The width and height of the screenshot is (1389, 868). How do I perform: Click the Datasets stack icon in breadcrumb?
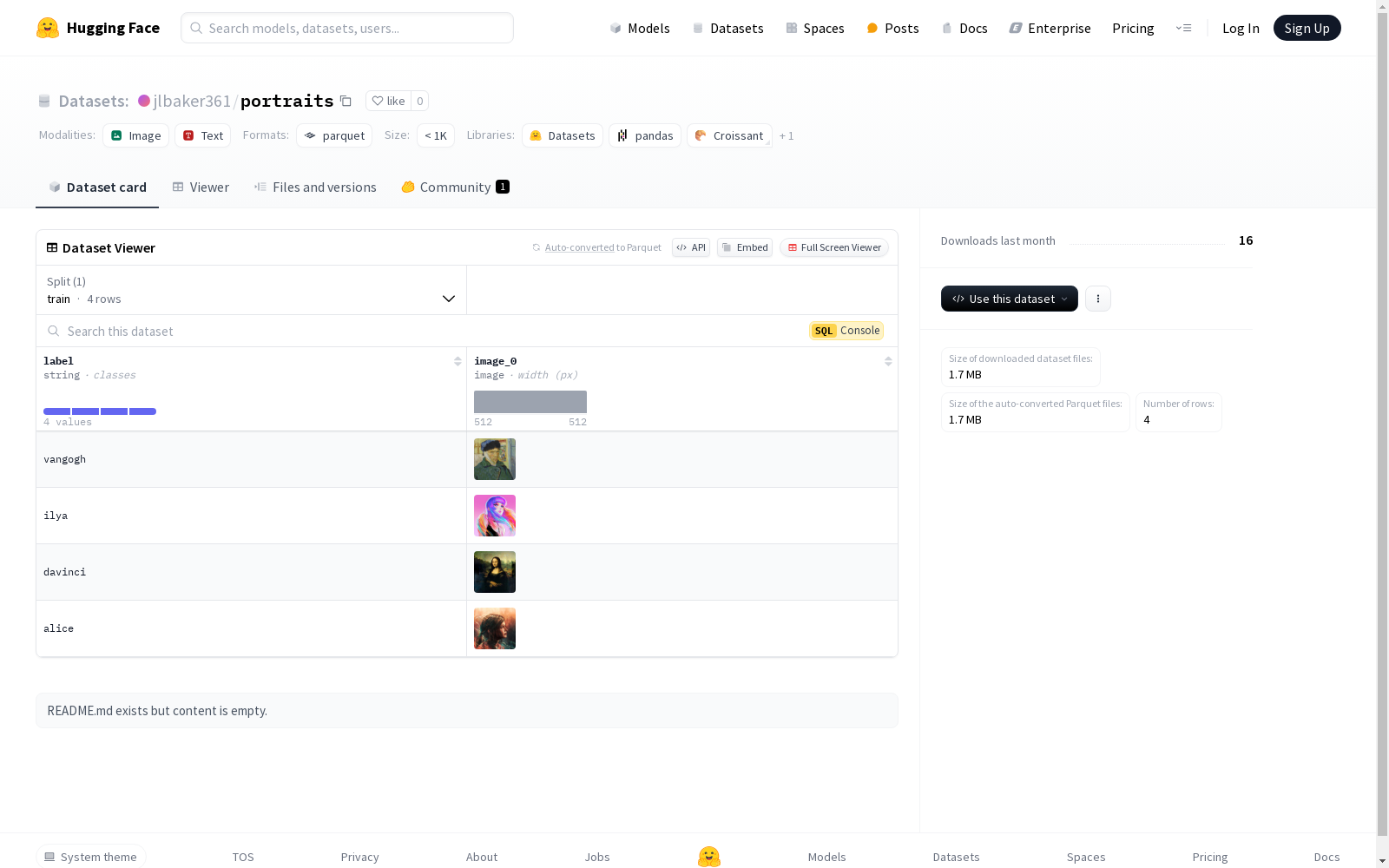pyautogui.click(x=44, y=101)
